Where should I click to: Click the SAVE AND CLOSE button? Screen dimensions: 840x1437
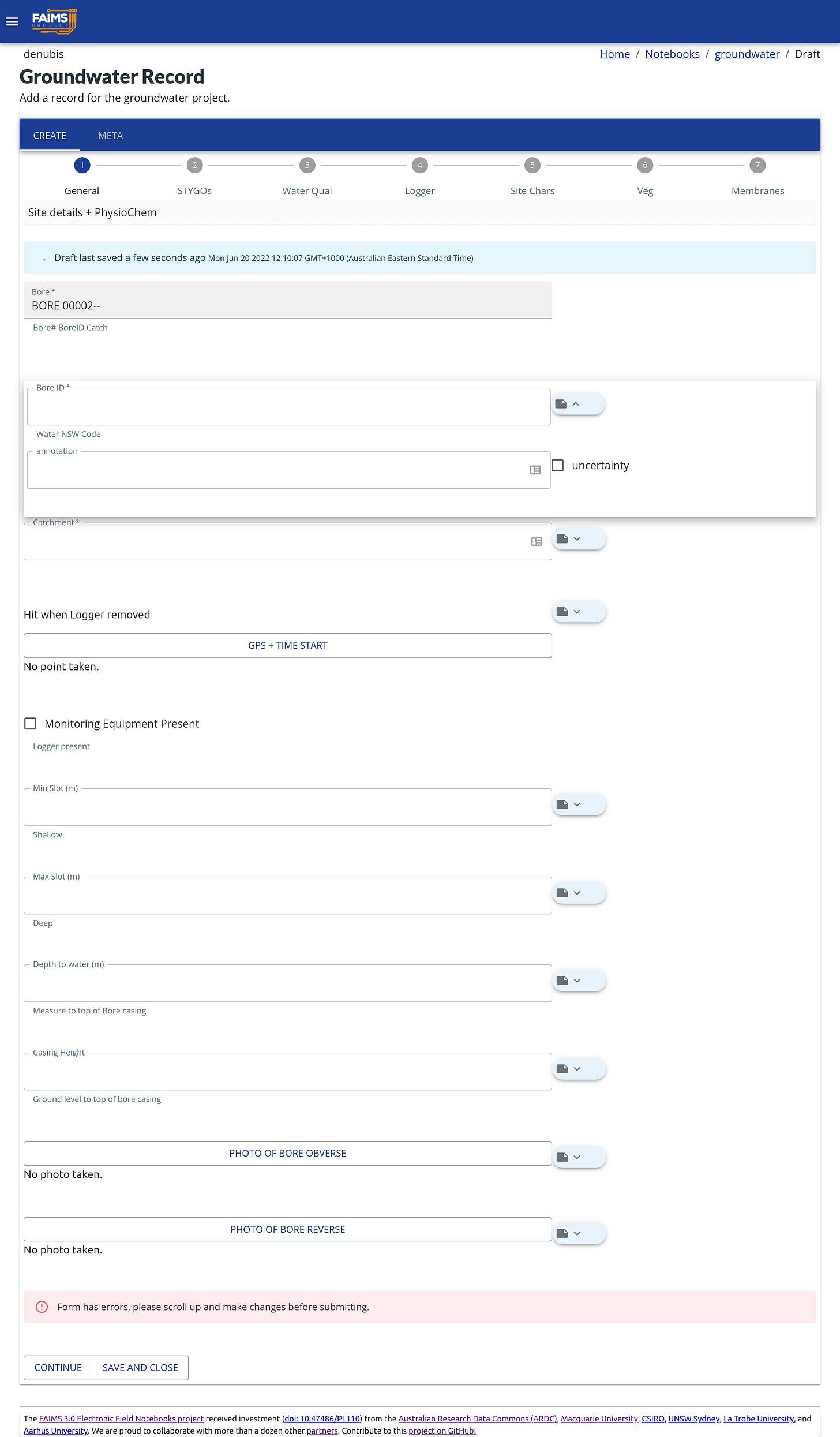[x=140, y=1368]
